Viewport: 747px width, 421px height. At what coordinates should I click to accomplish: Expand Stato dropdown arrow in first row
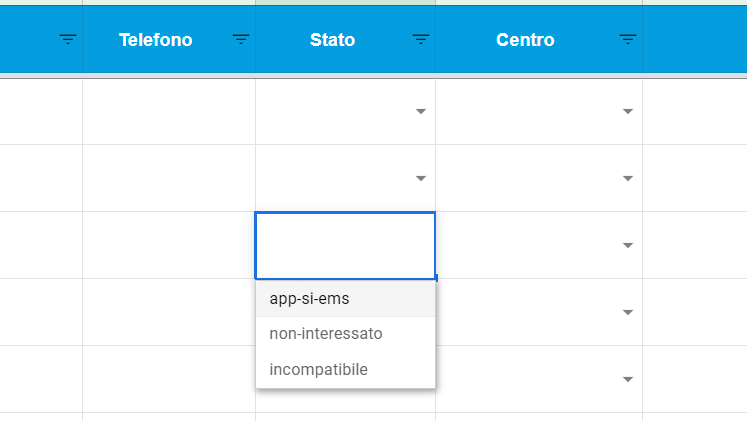pos(421,111)
